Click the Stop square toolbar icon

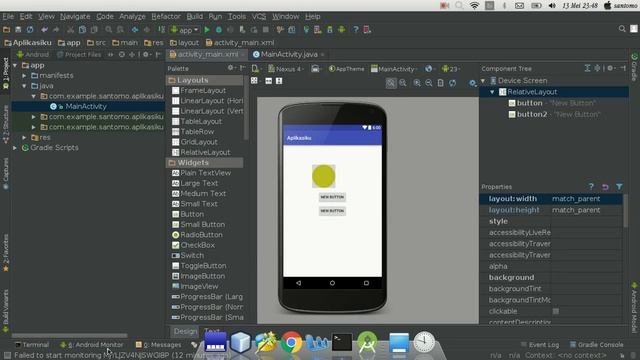pos(266,29)
